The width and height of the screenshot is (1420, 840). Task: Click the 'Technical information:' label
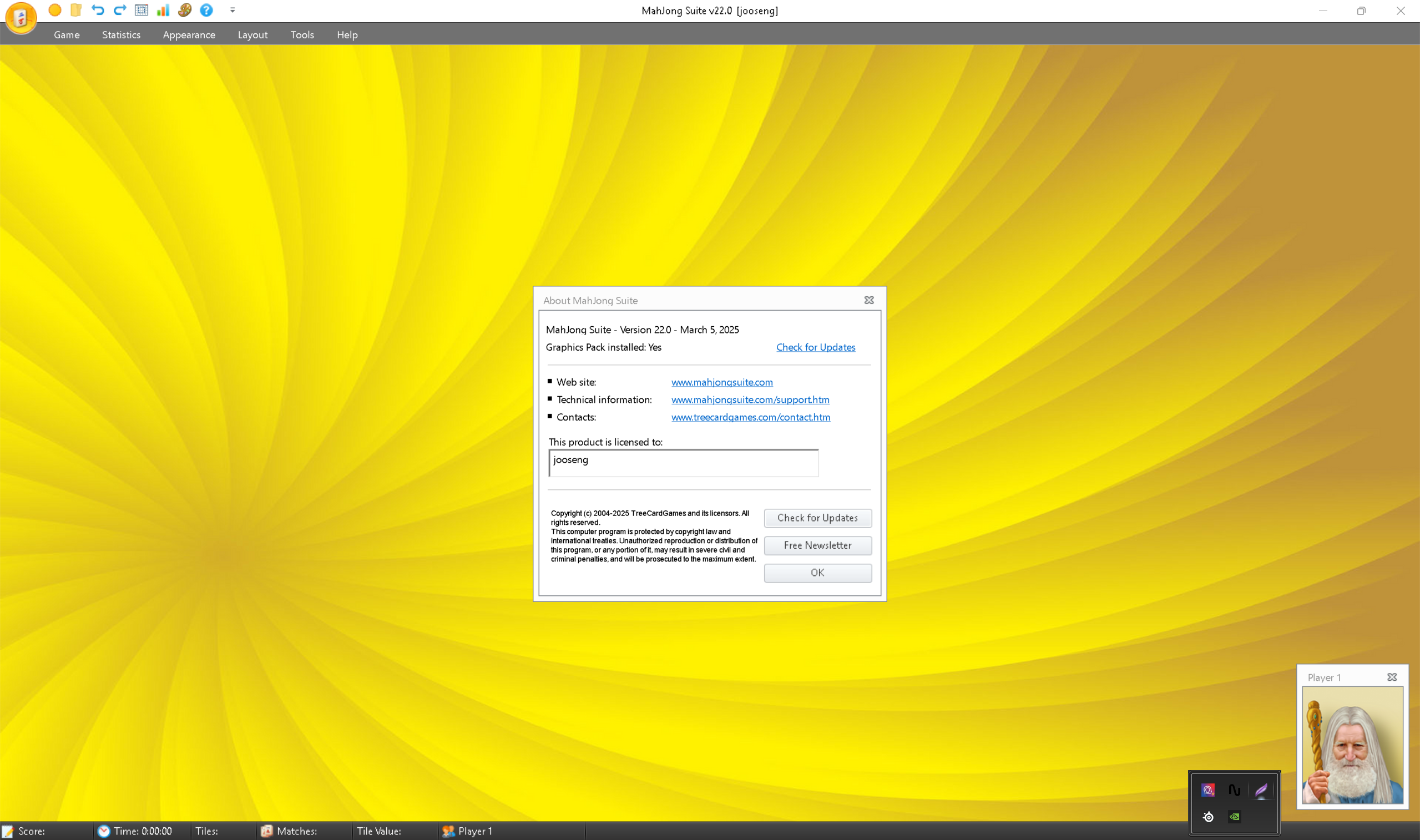[x=604, y=399]
